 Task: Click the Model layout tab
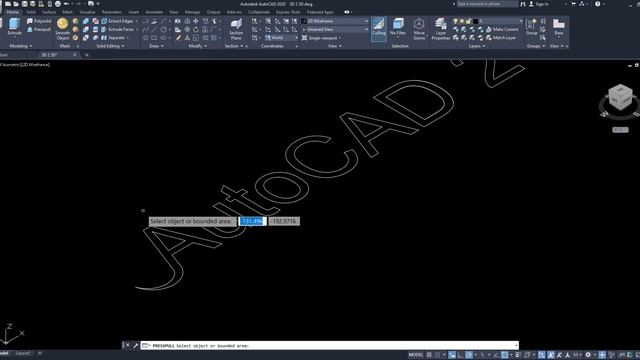pos(4,353)
